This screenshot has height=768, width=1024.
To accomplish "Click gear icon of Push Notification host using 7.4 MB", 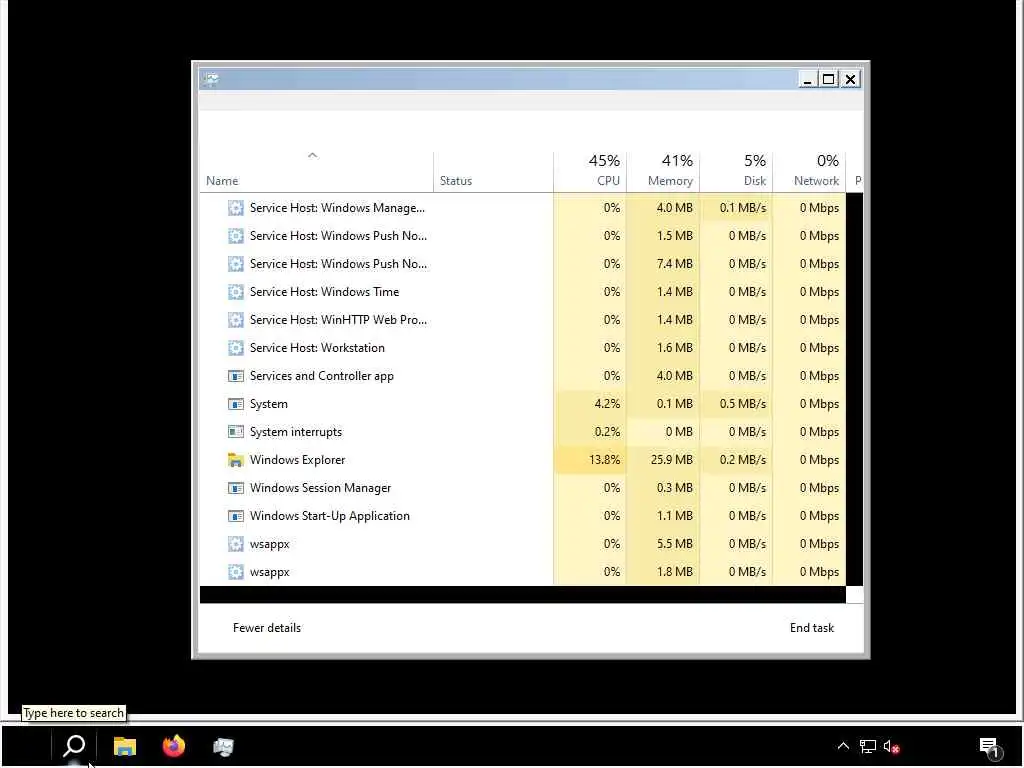I will click(x=236, y=264).
